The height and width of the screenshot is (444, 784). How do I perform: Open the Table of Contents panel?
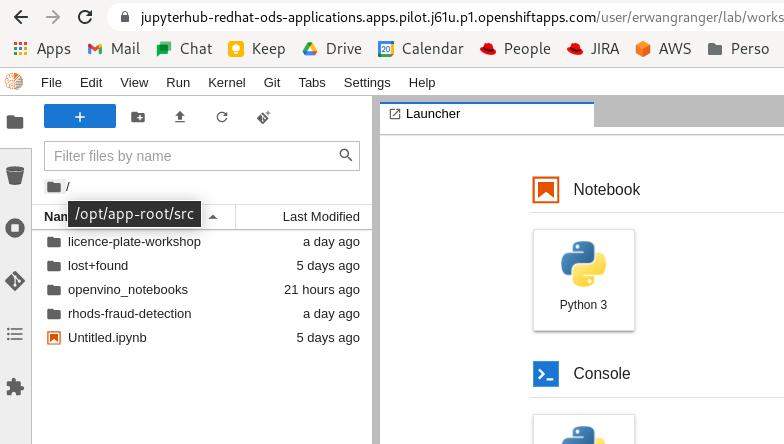click(15, 334)
